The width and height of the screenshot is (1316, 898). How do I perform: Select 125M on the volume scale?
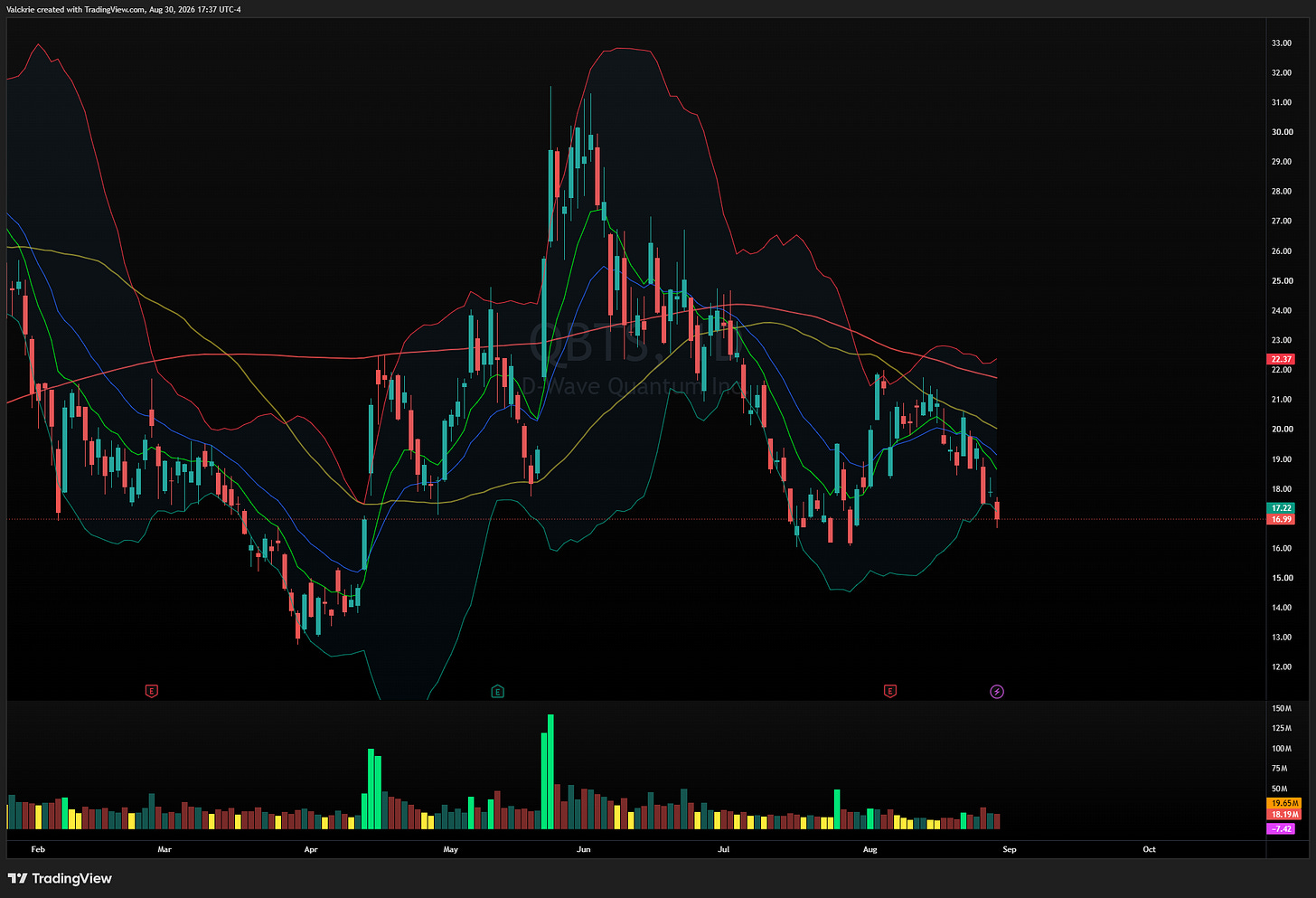(x=1282, y=728)
